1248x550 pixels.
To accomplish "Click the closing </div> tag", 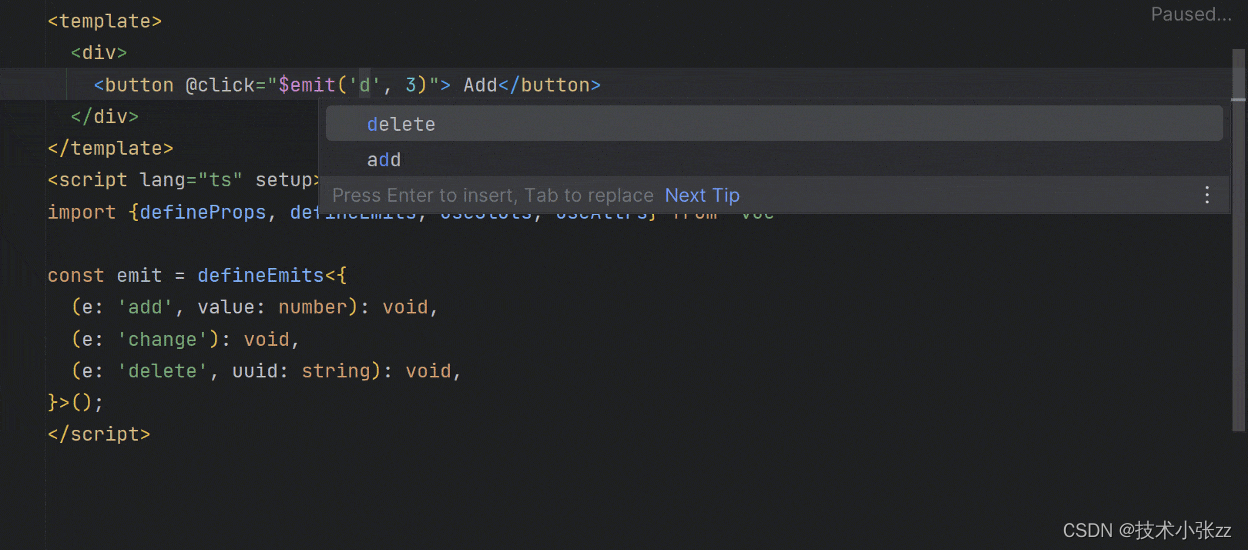I will click(x=105, y=116).
